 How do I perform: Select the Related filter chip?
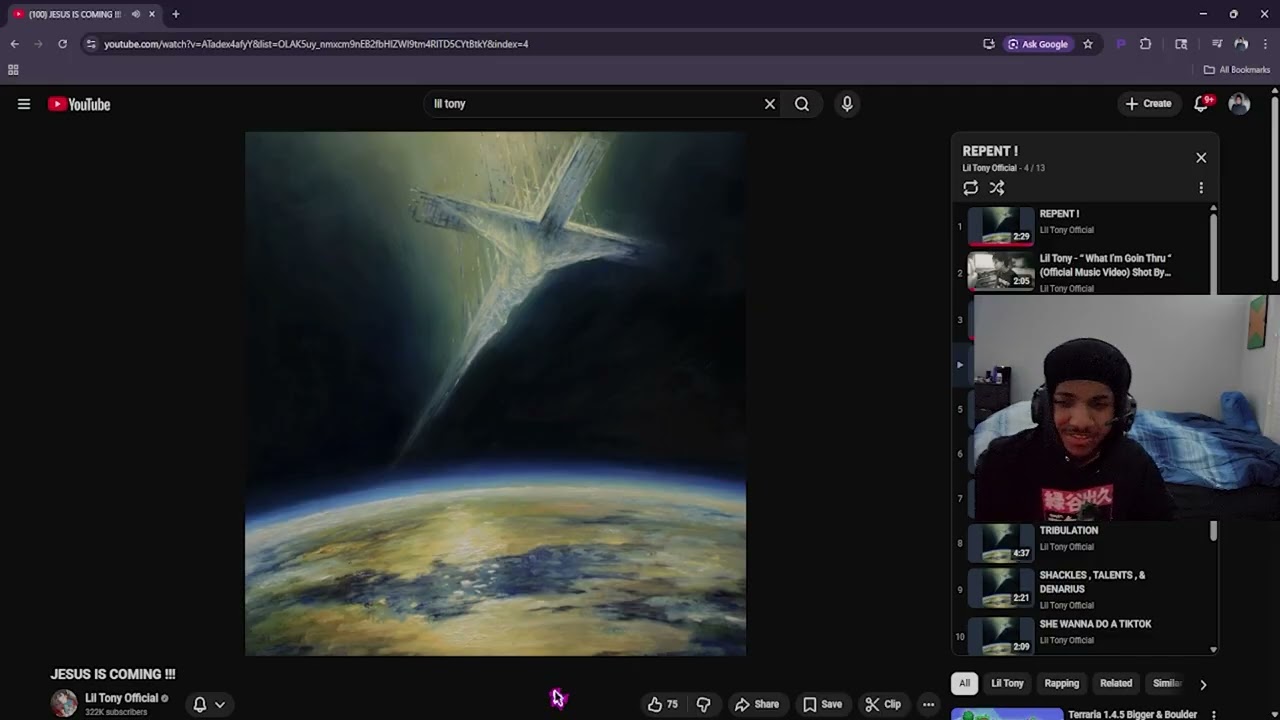pyautogui.click(x=1116, y=684)
